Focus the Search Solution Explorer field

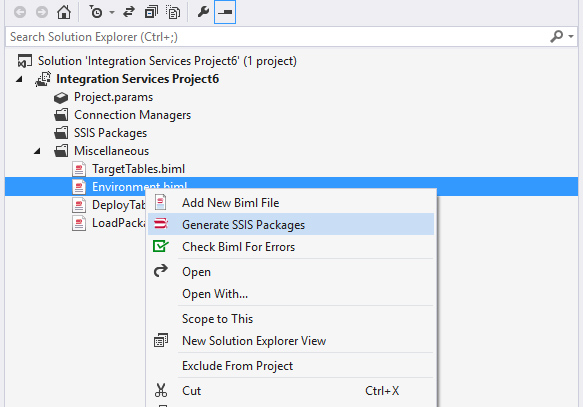277,37
